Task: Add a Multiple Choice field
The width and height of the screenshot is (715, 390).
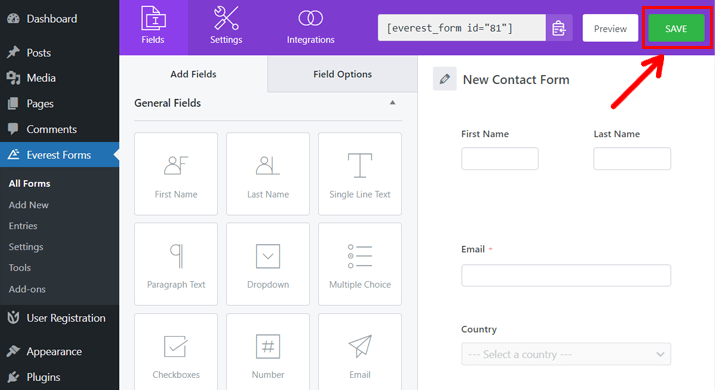Action: [x=360, y=264]
